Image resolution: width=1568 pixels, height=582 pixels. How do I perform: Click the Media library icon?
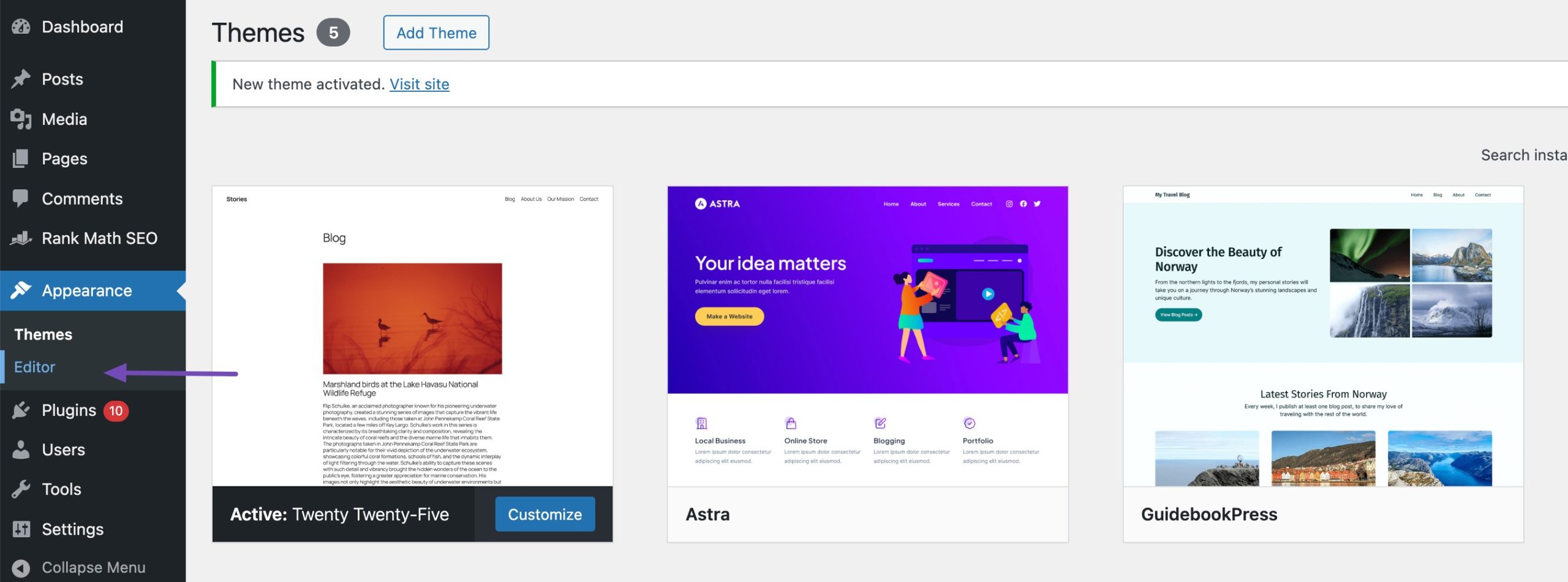click(21, 119)
